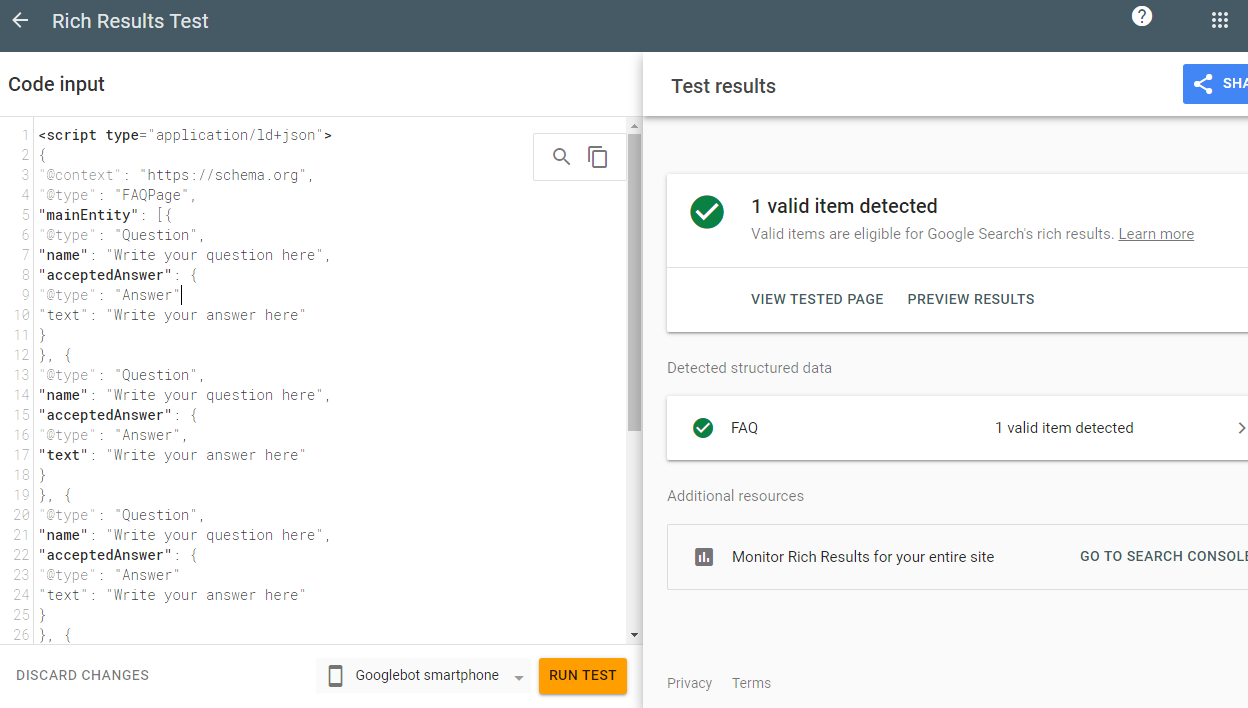Click the search icon in the code editor
Viewport: 1248px width, 708px height.
click(561, 156)
